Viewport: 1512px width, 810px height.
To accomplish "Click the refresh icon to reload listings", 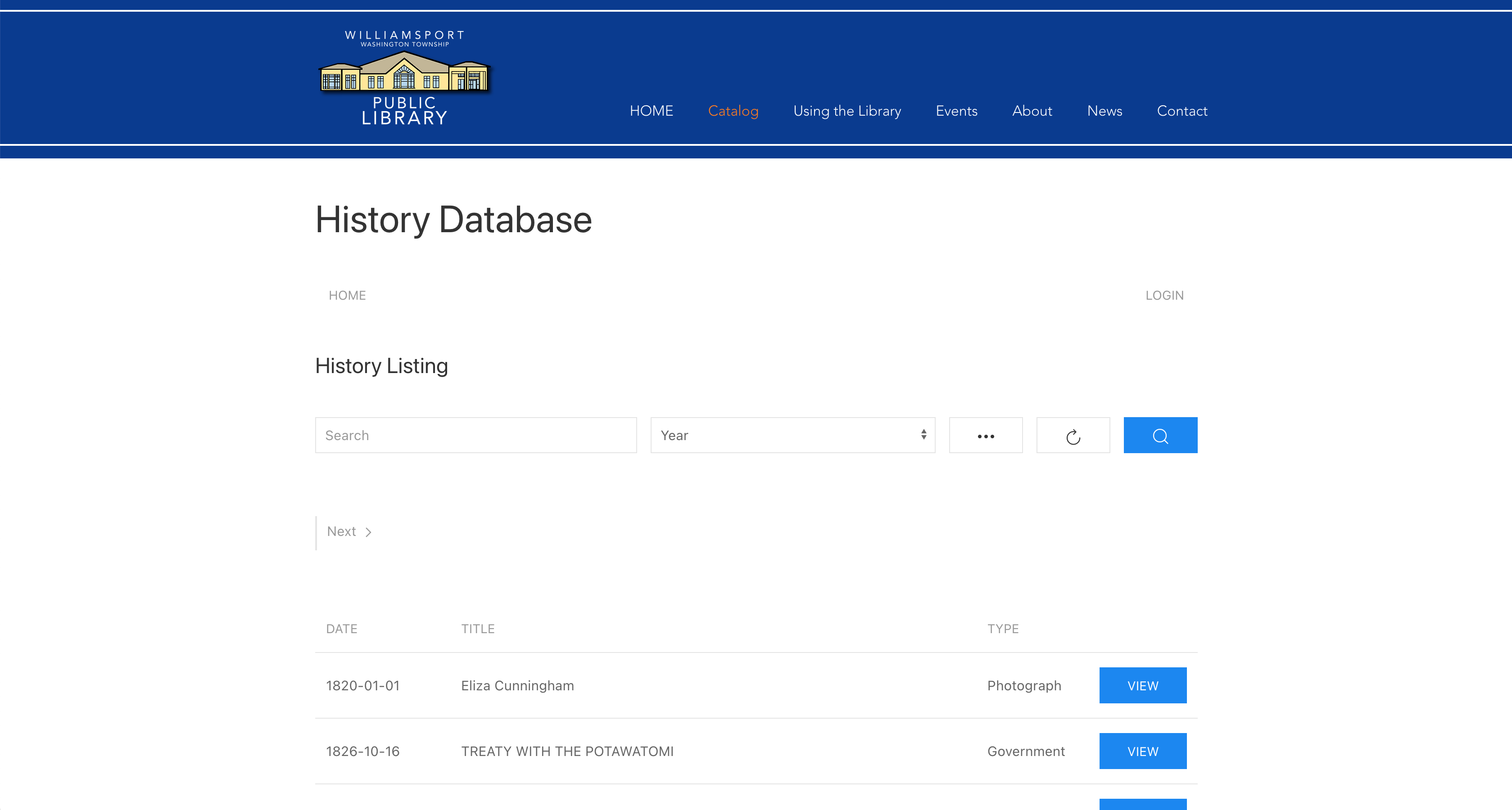I will point(1073,435).
